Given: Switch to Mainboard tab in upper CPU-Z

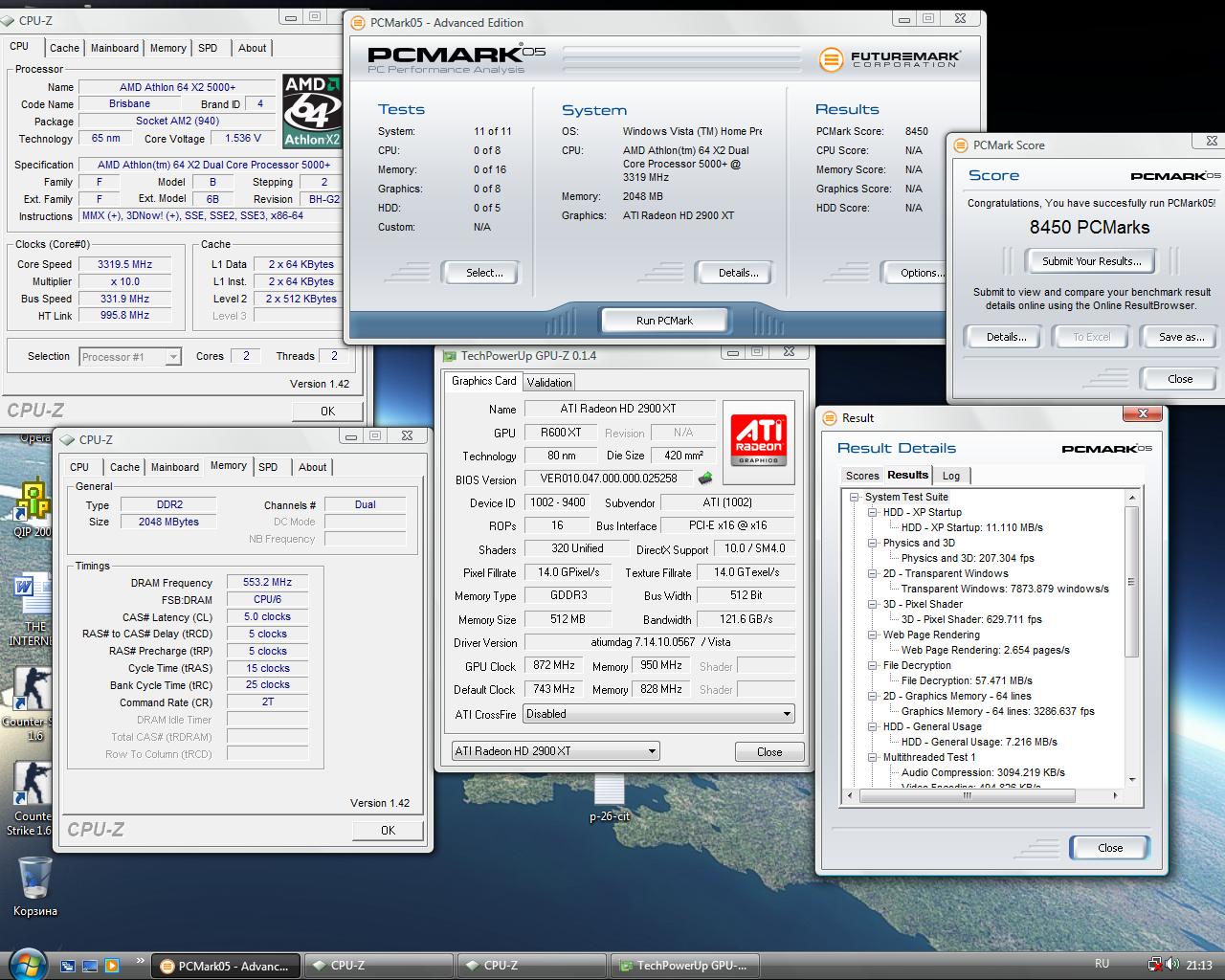Looking at the screenshot, I should [x=115, y=48].
